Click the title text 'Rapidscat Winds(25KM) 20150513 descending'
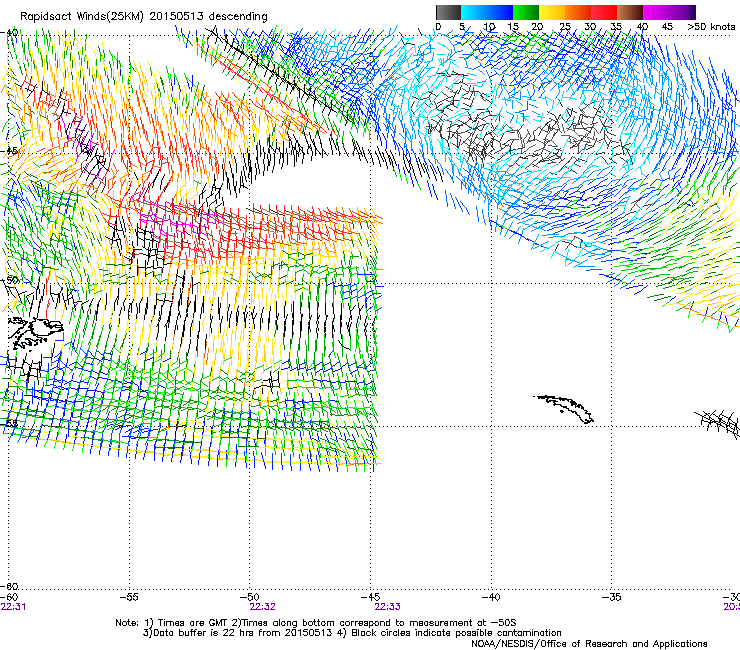The width and height of the screenshot is (740, 650). tap(143, 17)
